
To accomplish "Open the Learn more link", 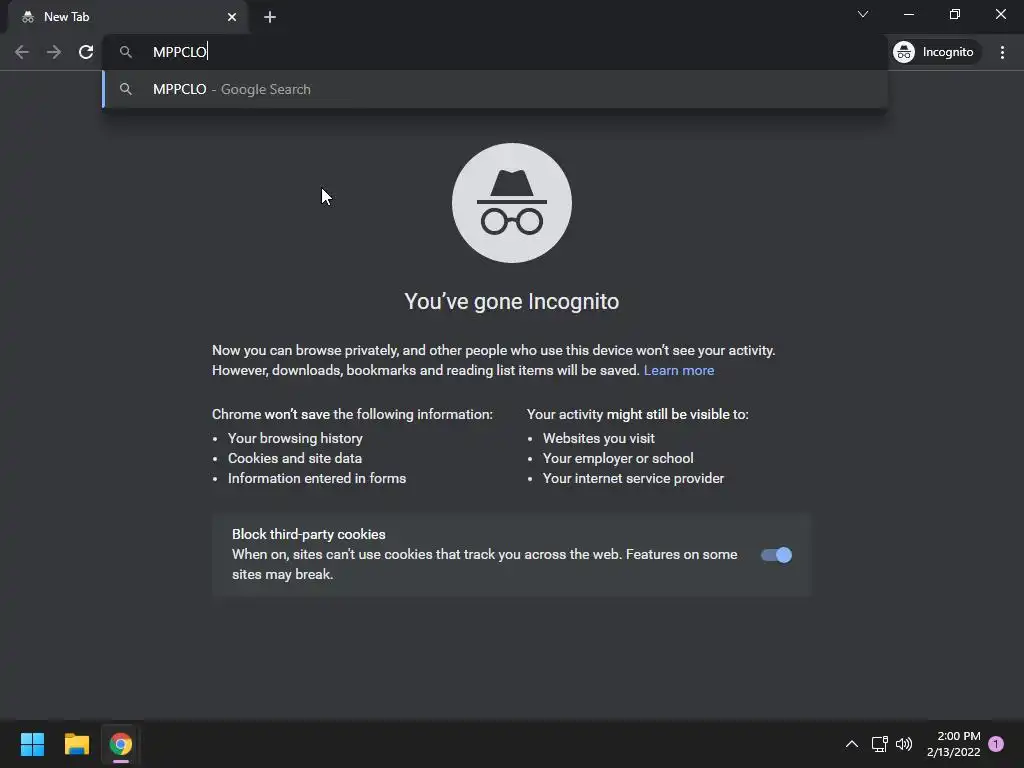I will [x=679, y=370].
